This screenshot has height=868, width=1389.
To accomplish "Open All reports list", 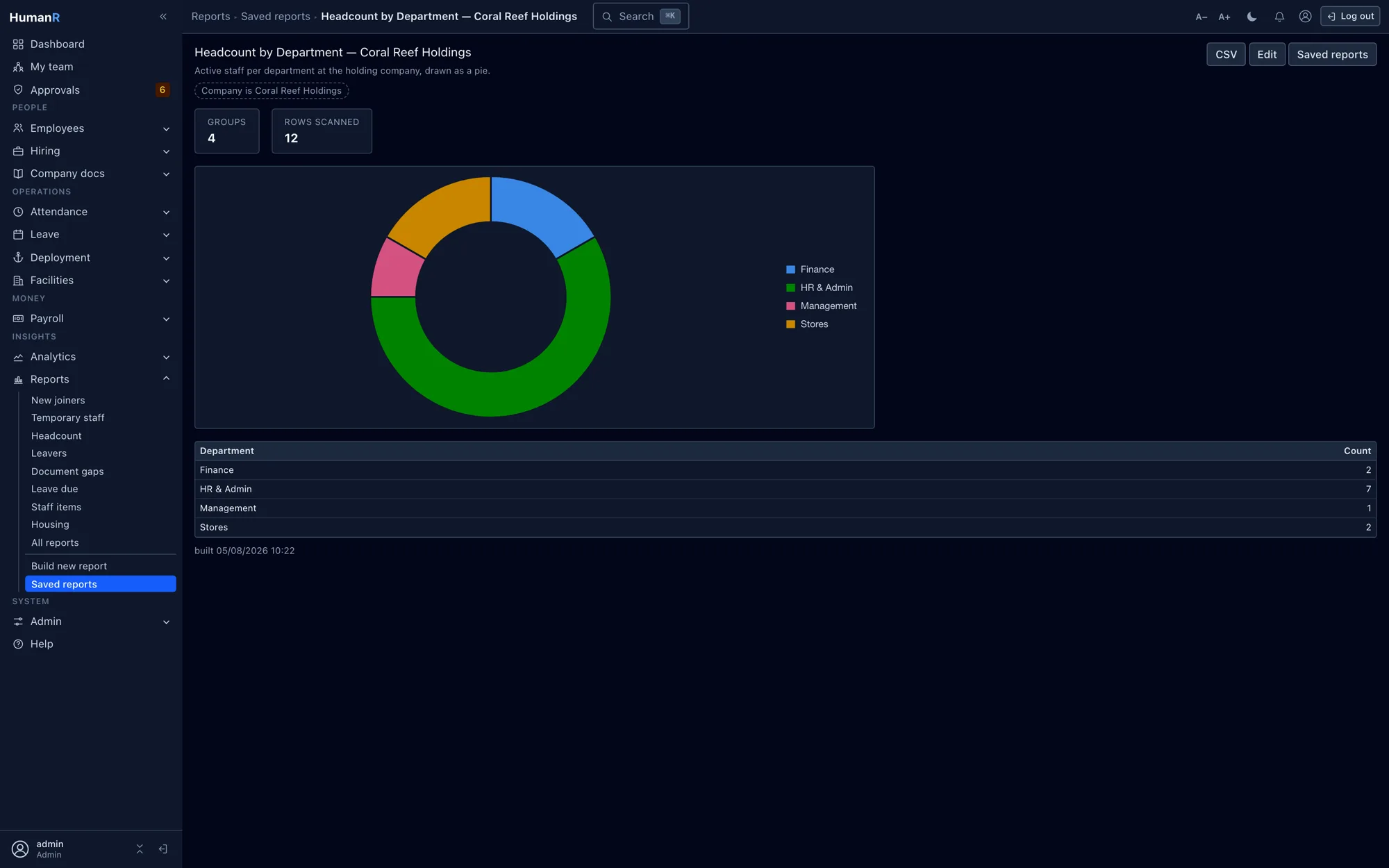I will click(x=55, y=543).
